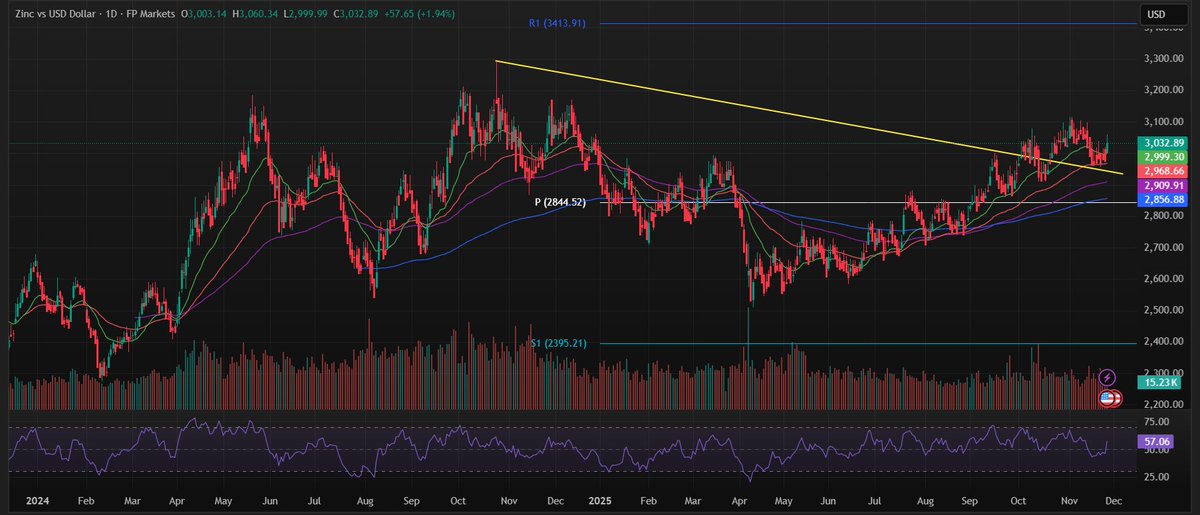The image size is (1200, 515).
Task: Click the R1 (3413.91) pivot label
Action: click(x=556, y=22)
